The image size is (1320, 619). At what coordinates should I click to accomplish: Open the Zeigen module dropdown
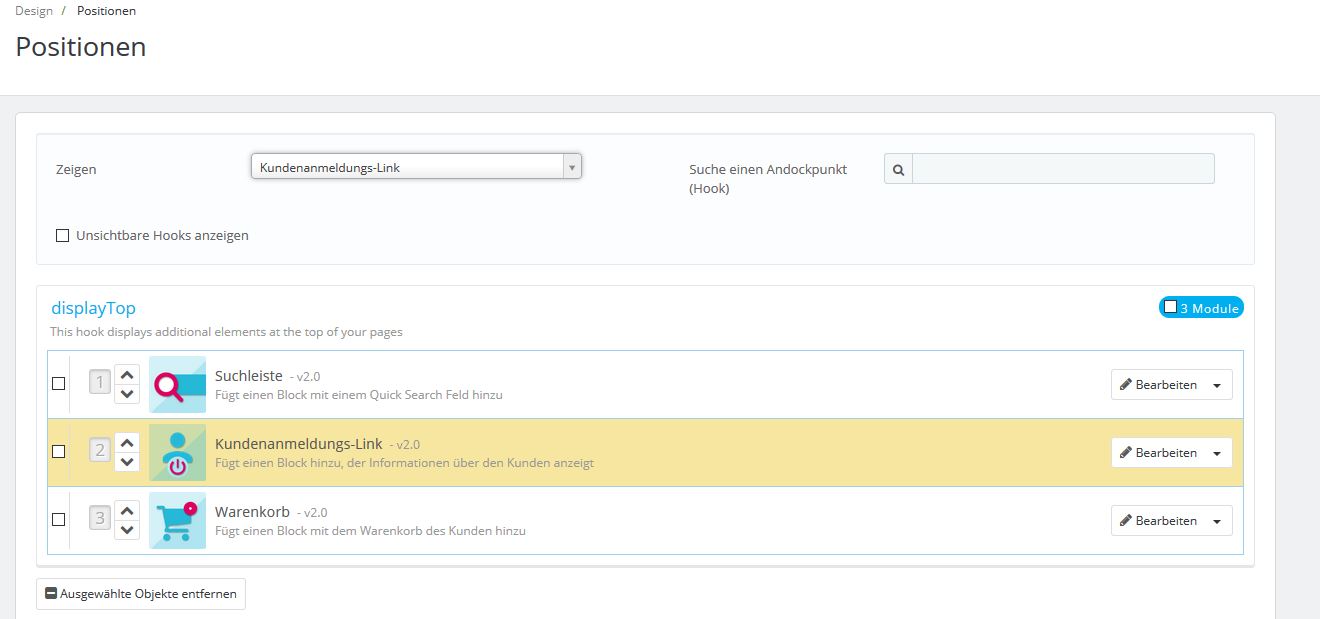tap(416, 167)
